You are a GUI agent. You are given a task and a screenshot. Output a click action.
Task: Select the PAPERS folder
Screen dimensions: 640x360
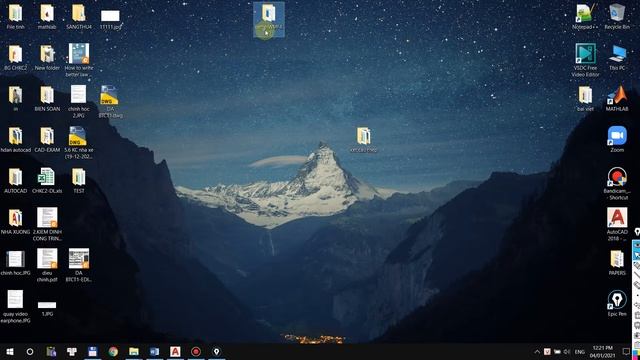[617, 262]
